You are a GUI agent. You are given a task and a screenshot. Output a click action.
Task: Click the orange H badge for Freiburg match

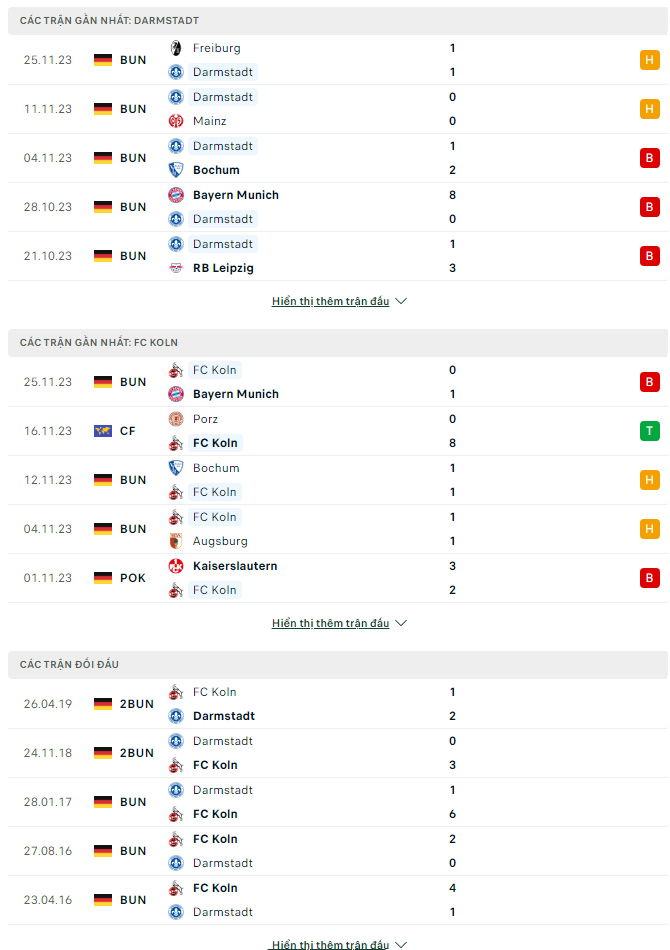tap(649, 60)
